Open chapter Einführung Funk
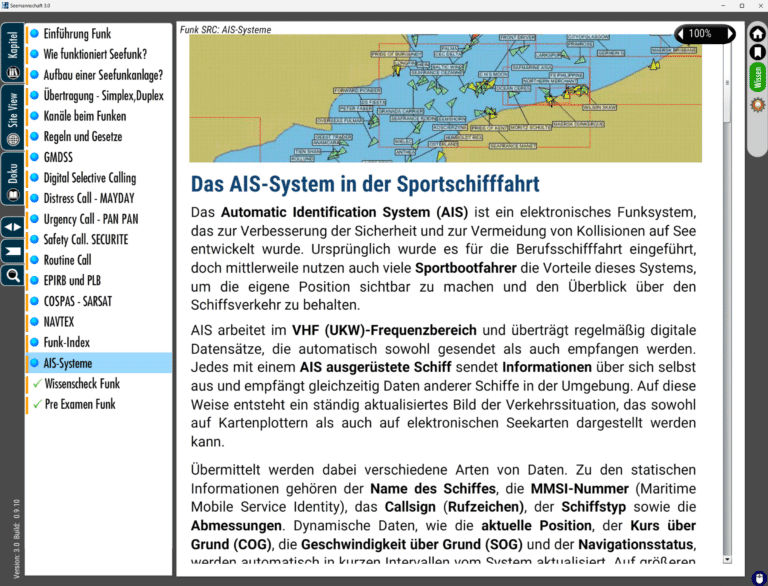The height and width of the screenshot is (586, 768). click(x=98, y=34)
